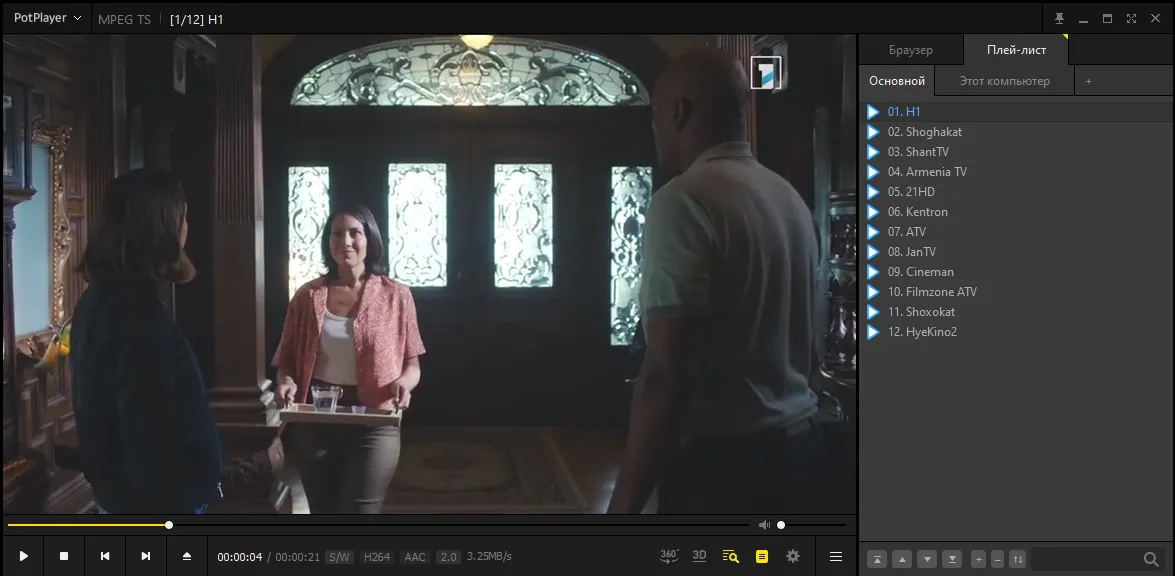Click the elapsed time 00:00:04

pos(240,557)
